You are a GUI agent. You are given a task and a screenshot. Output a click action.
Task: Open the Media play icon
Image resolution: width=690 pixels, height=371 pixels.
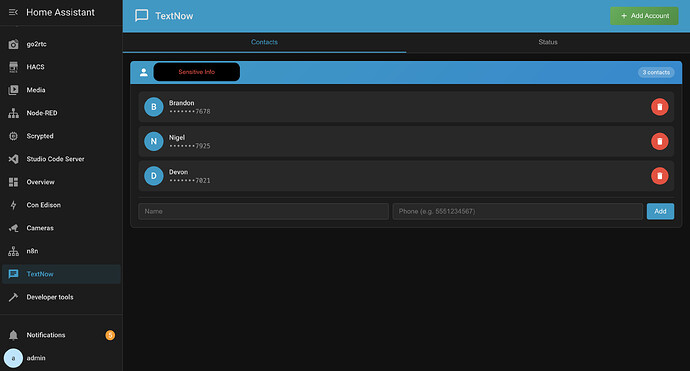click(14, 90)
